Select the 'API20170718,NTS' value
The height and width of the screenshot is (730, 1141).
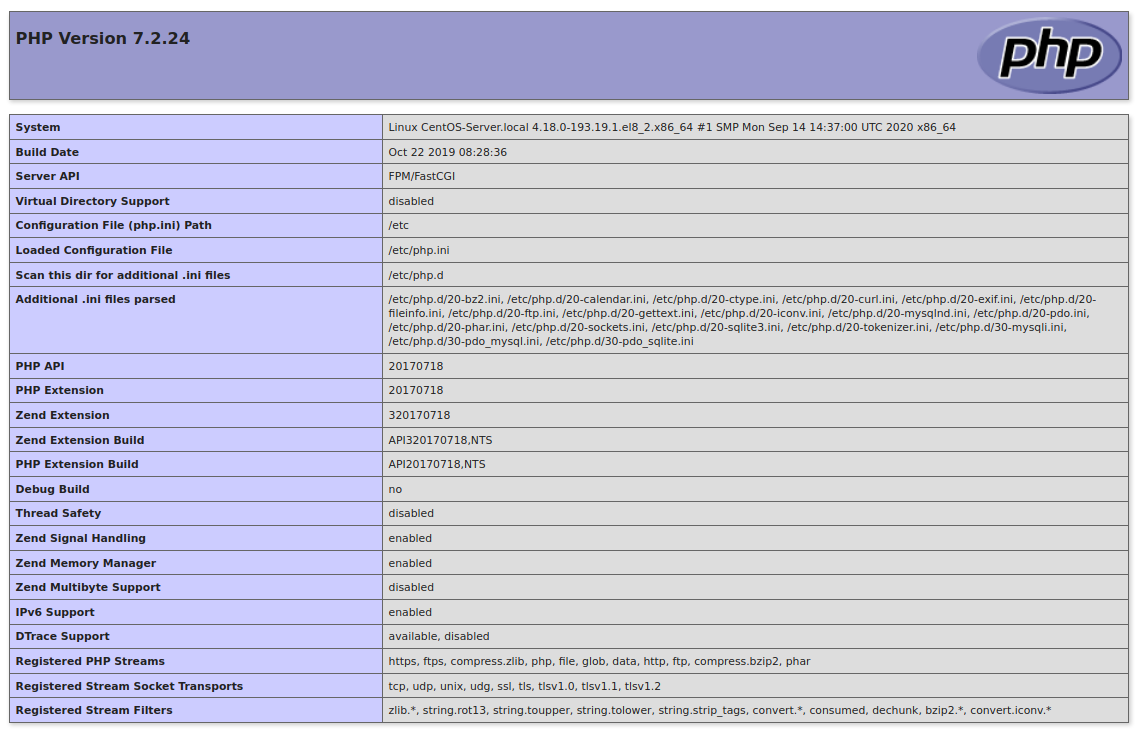[437, 464]
